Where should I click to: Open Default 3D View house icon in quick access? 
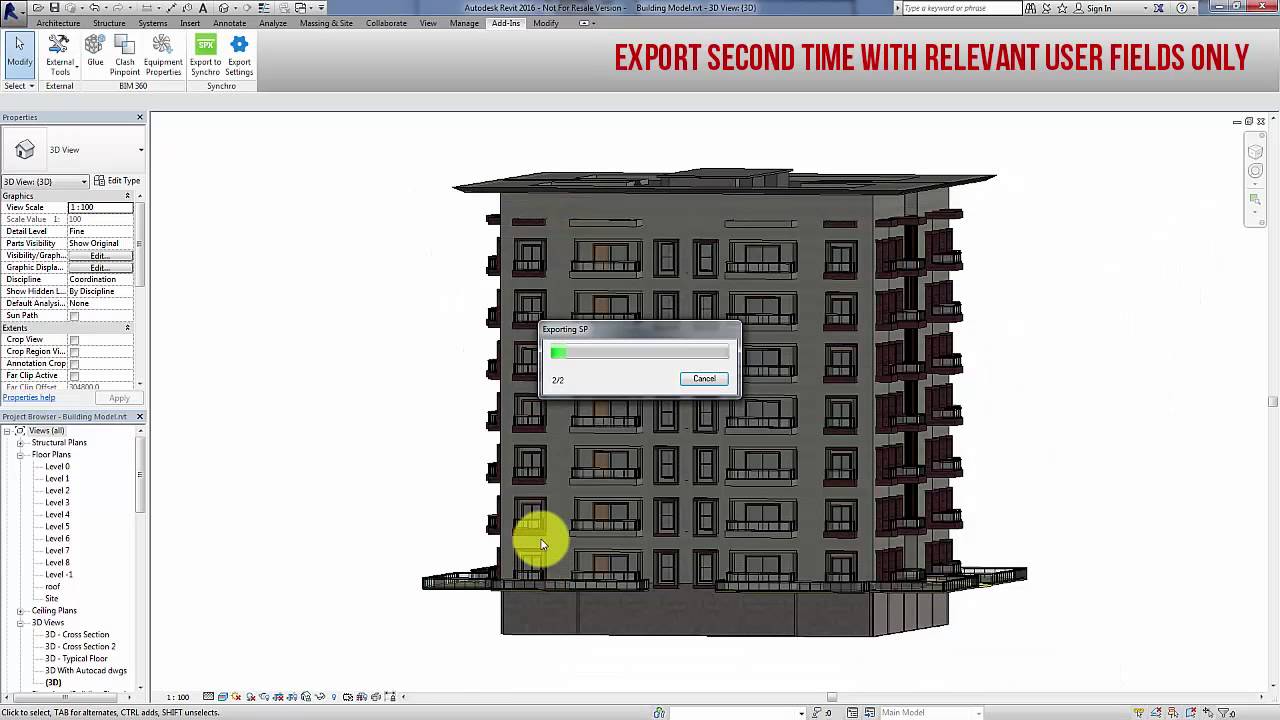point(224,8)
